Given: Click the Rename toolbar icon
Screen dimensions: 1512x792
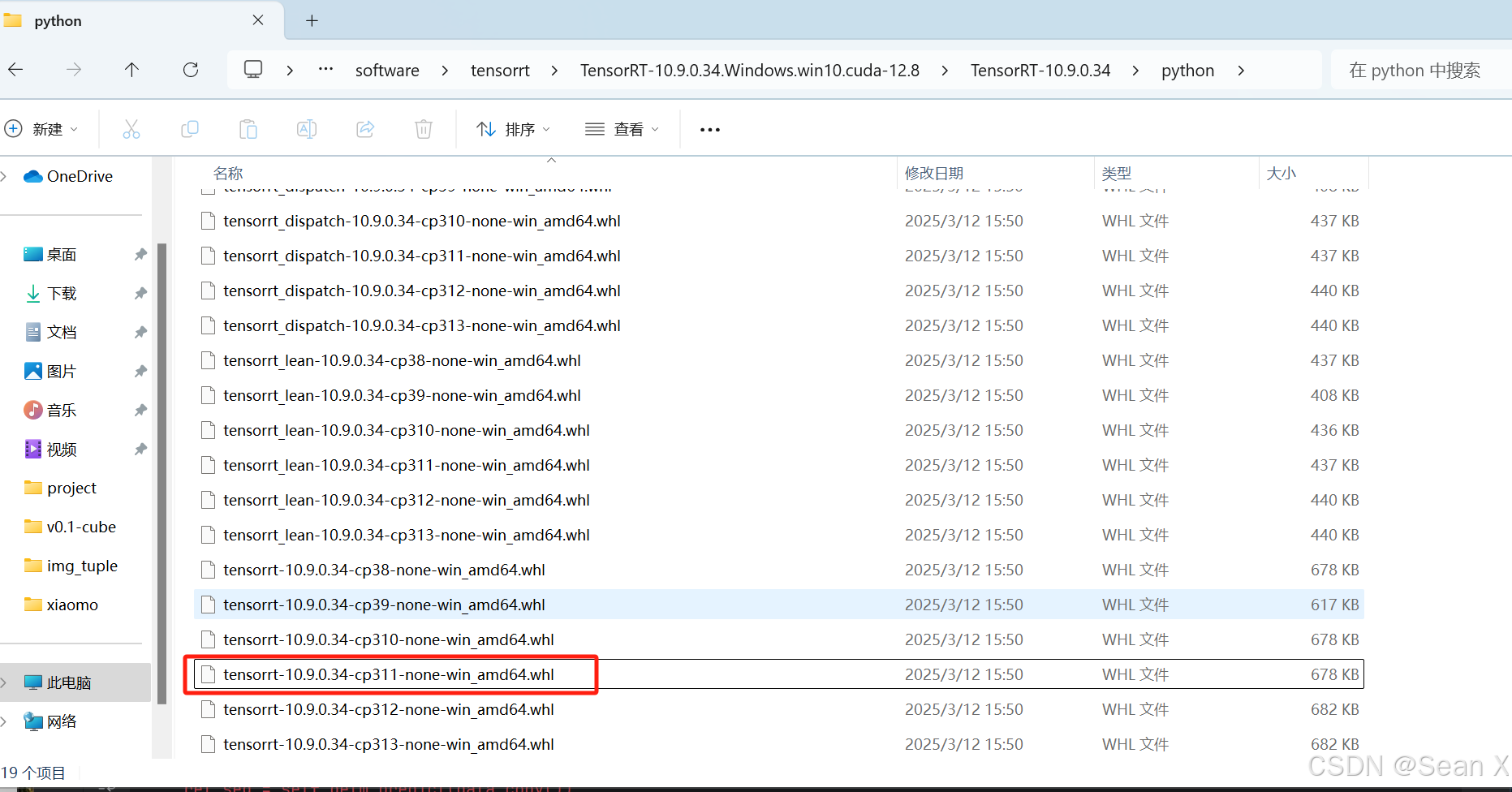Looking at the screenshot, I should 307,129.
